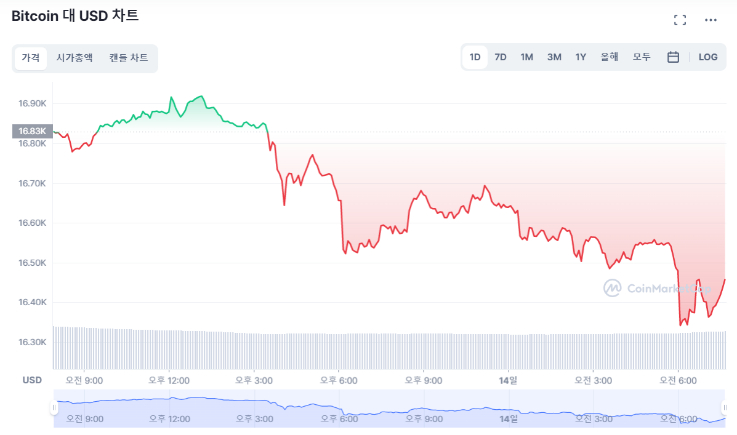Click the 16.83K current price label

[31, 131]
